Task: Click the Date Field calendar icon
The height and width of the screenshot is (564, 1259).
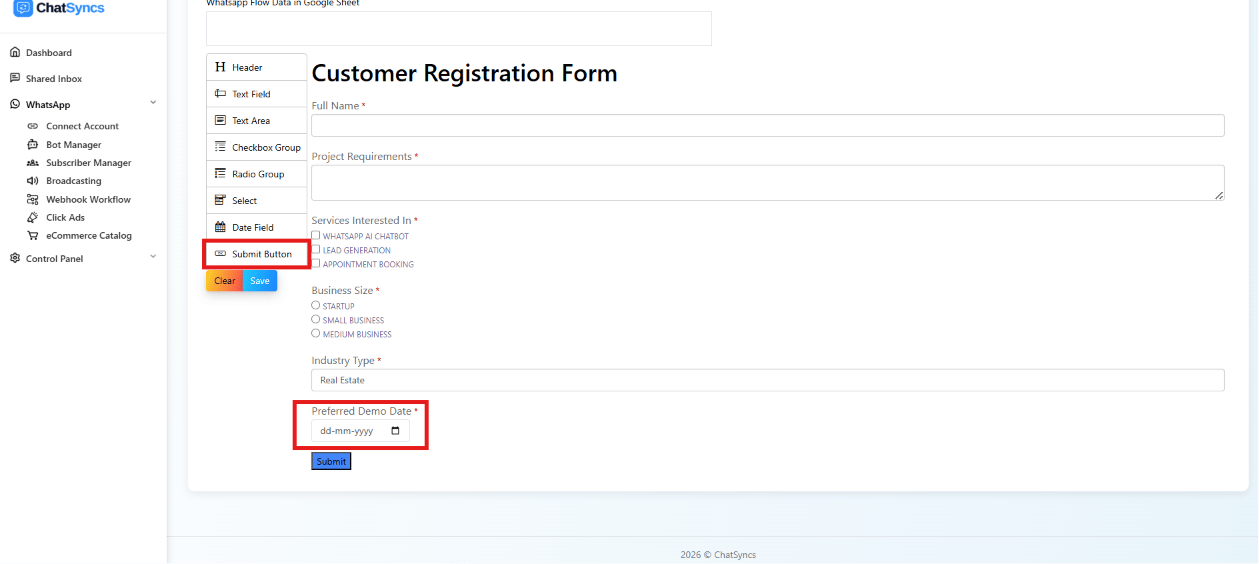Action: pos(220,227)
